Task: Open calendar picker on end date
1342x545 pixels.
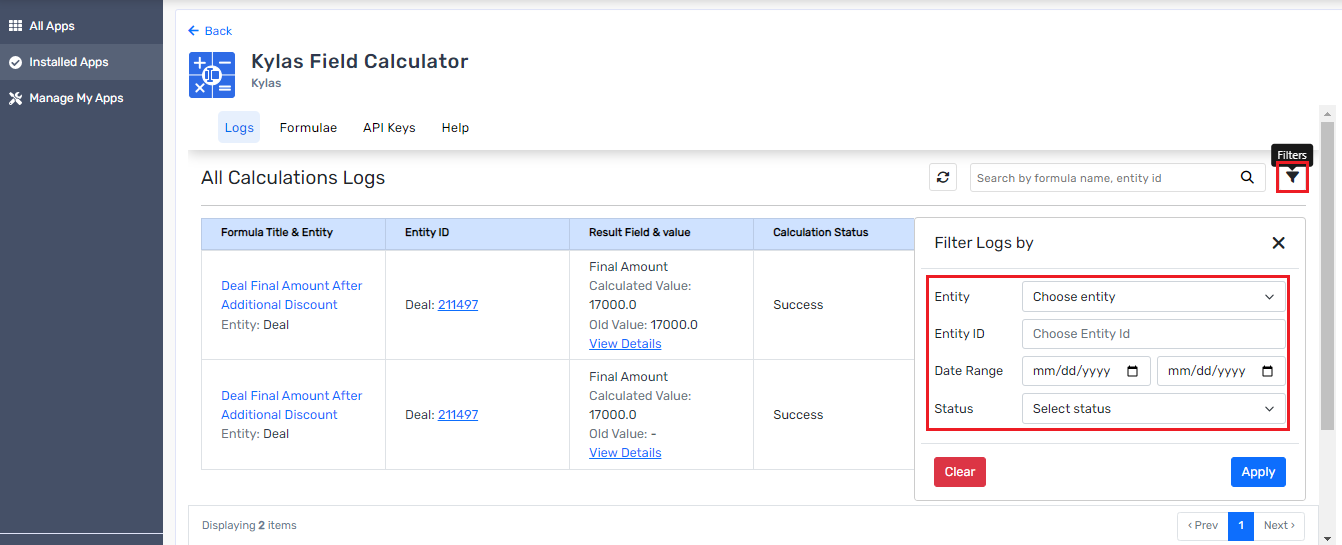Action: [x=1267, y=371]
